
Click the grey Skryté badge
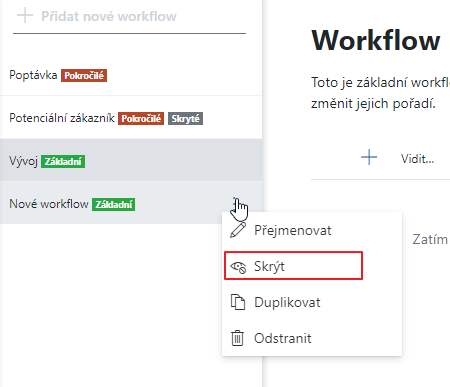pos(185,119)
